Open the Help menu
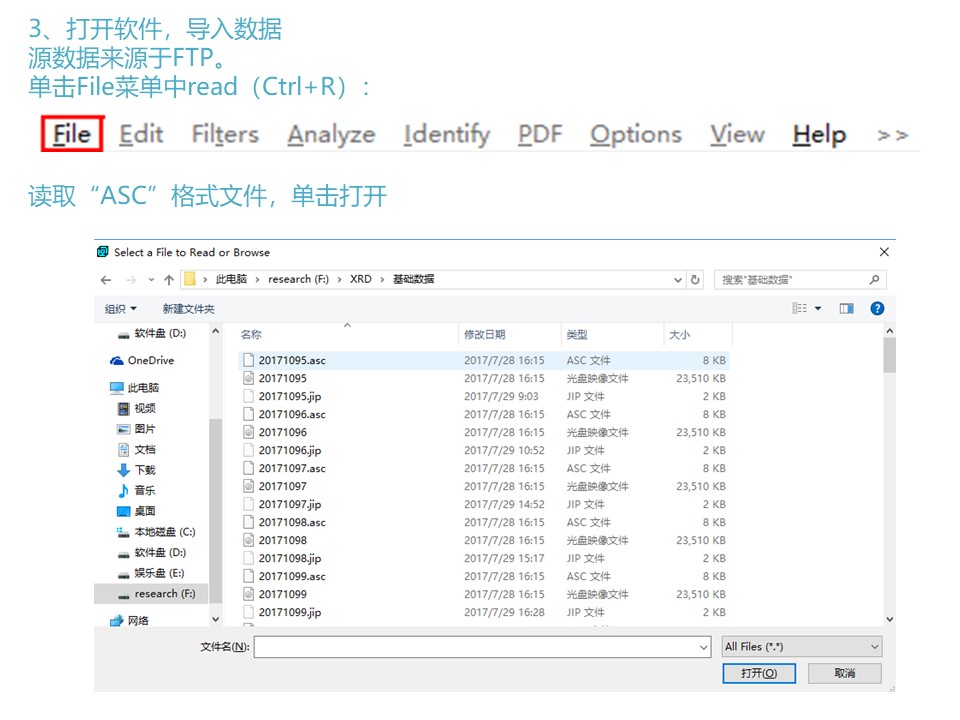 819,135
